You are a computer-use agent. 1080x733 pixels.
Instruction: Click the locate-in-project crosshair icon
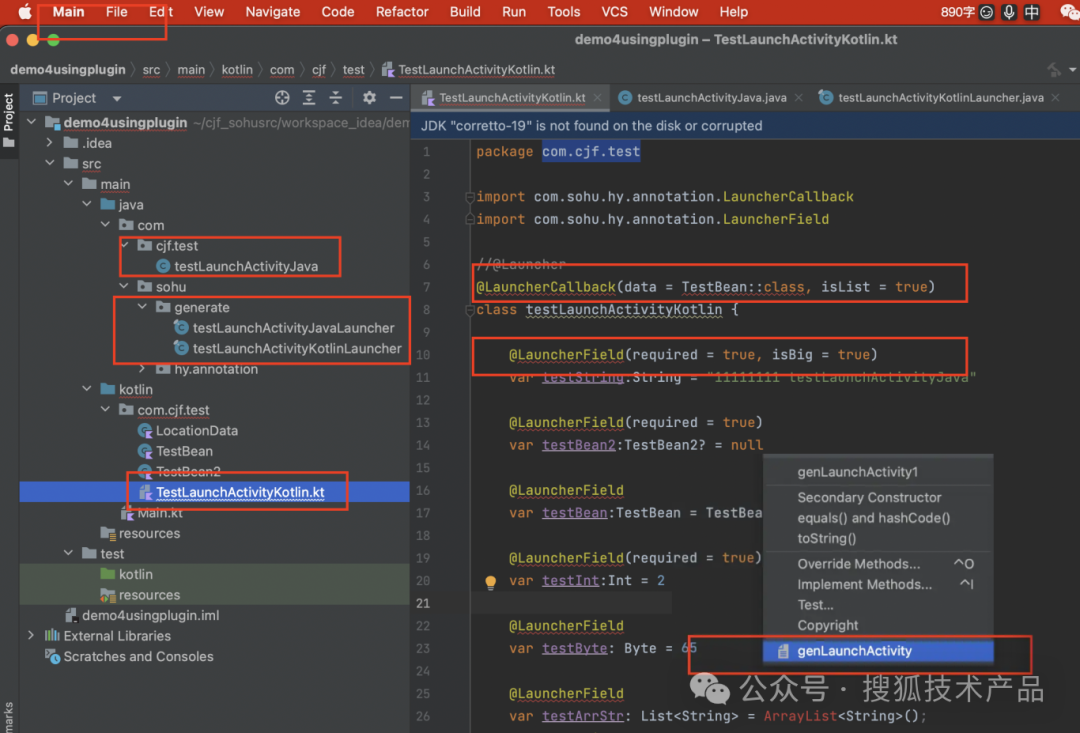point(282,98)
